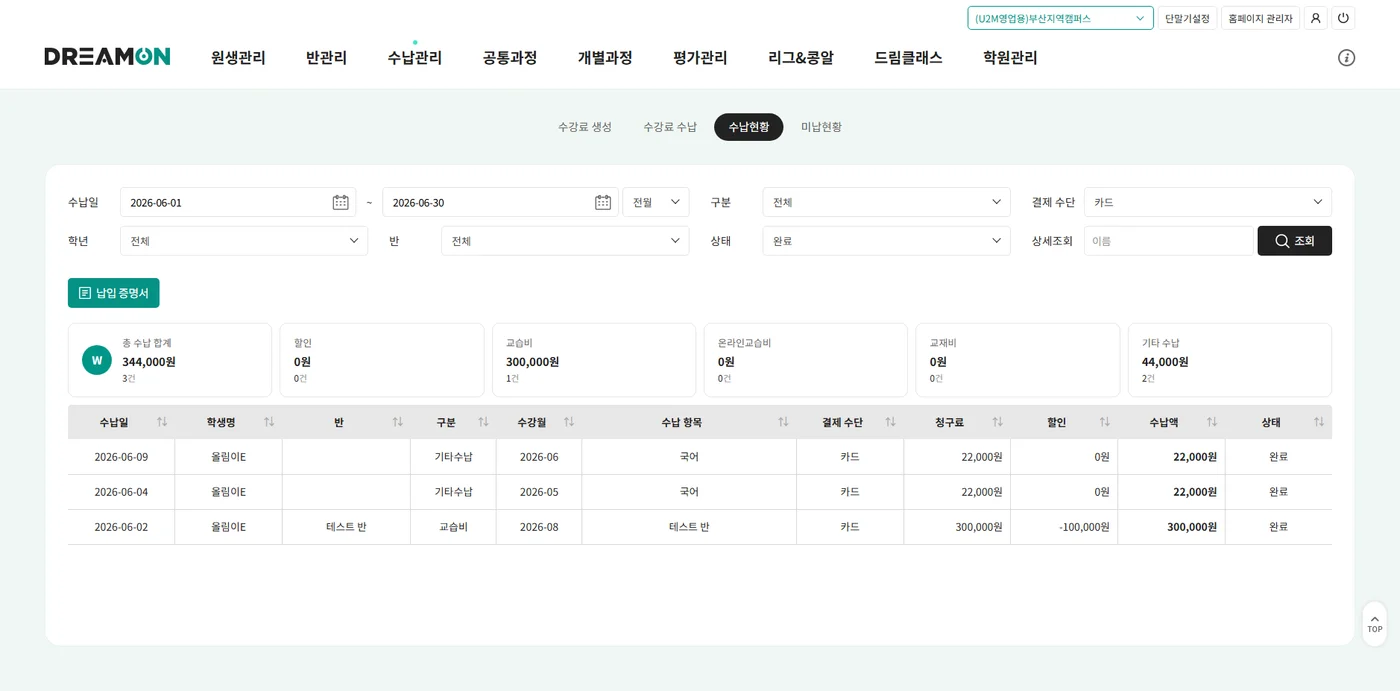Click the user profile icon
The image size is (1400, 691).
[1316, 18]
